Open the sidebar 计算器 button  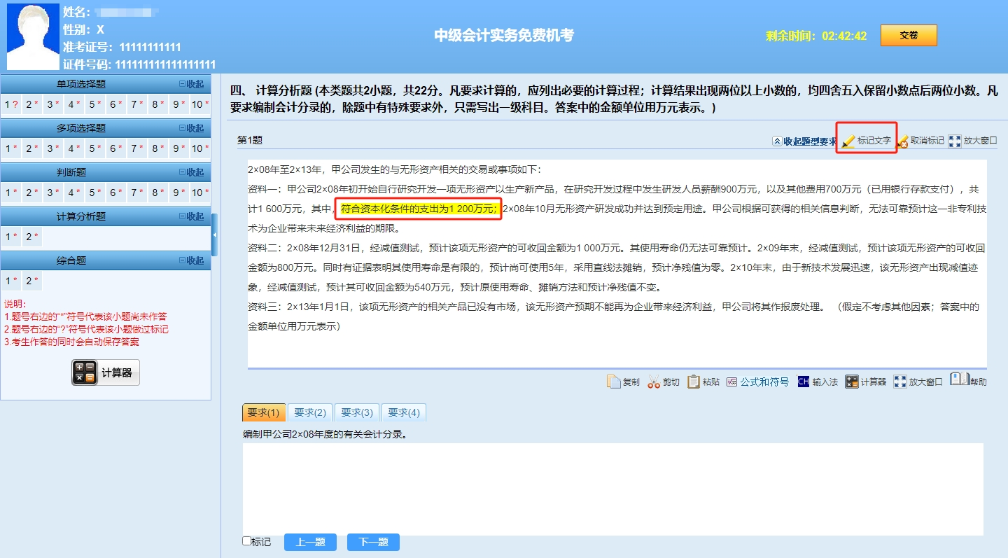point(105,372)
